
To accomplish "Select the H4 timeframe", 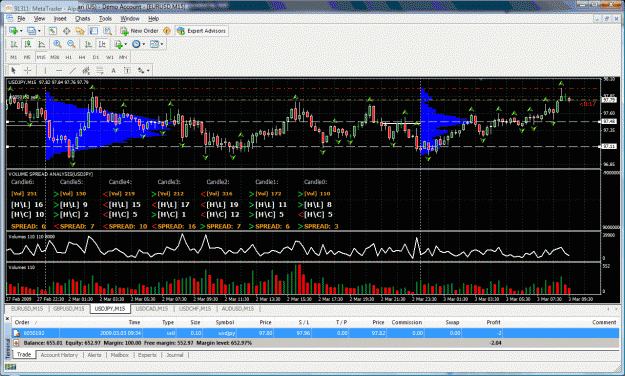I will (x=82, y=57).
